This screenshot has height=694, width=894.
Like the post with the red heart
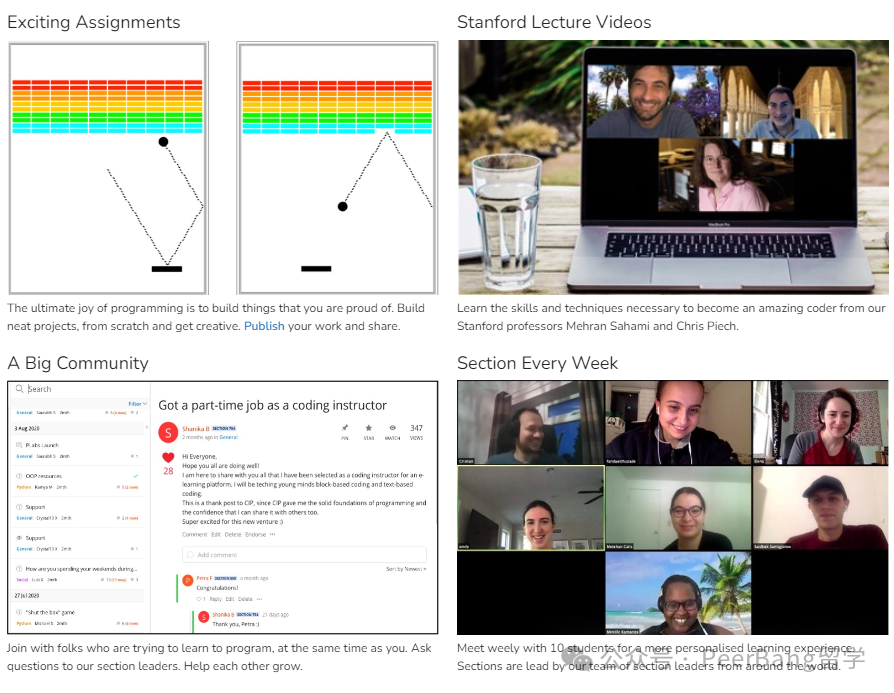168,457
